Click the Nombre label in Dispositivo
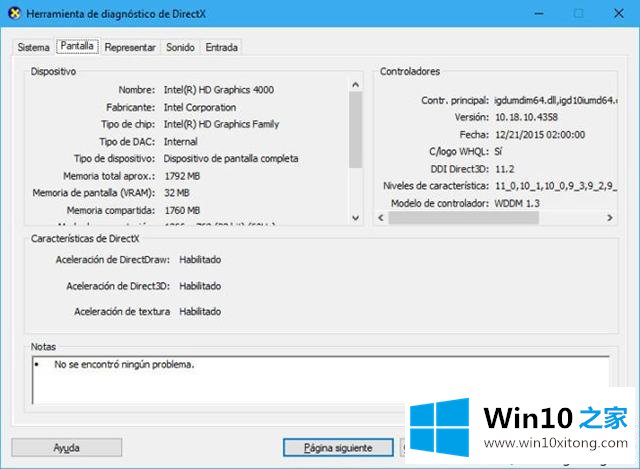The height and width of the screenshot is (469, 640). point(137,90)
